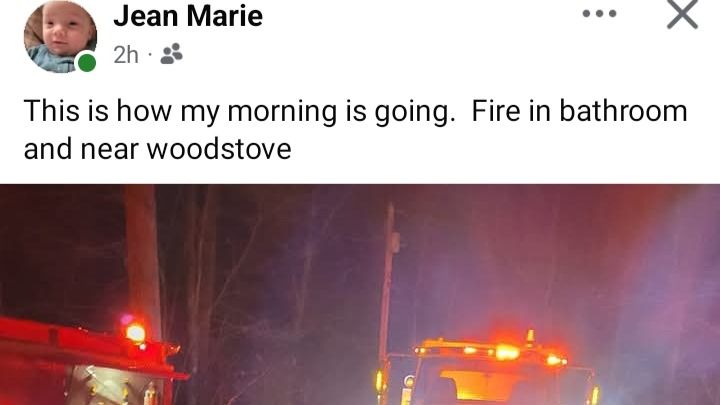Open the Jean Marie profile name link
Image resolution: width=720 pixels, height=405 pixels.
point(188,16)
